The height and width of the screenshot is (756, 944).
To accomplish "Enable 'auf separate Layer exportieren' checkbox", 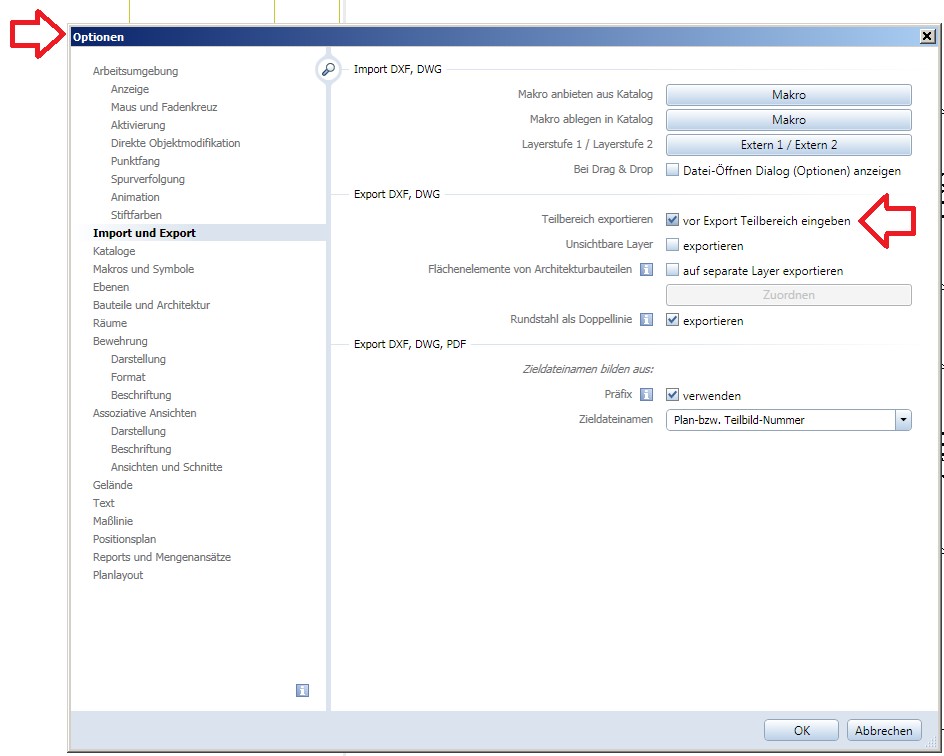I will coord(673,270).
